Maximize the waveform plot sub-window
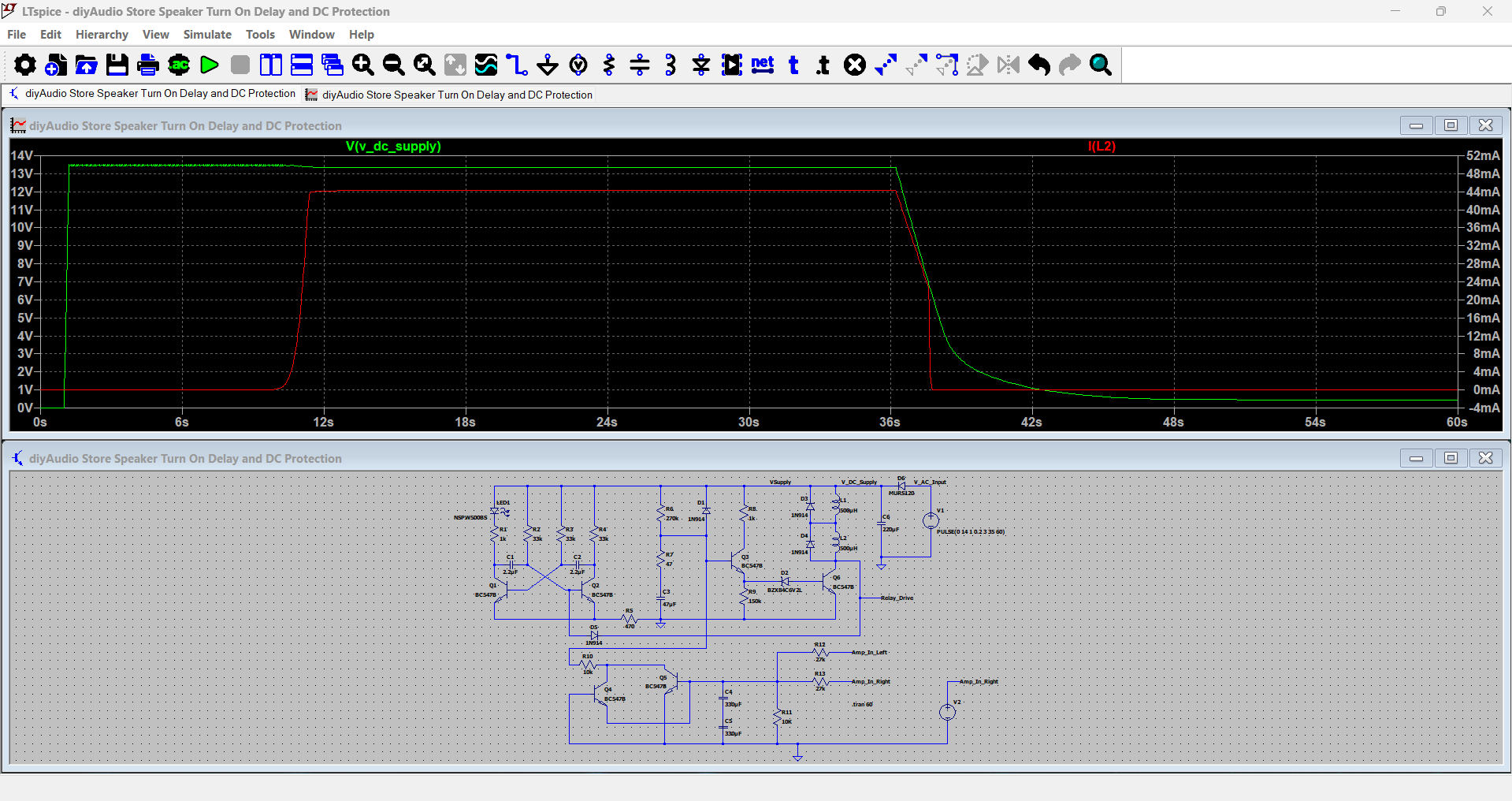Viewport: 1512px width, 801px height. [x=1451, y=125]
